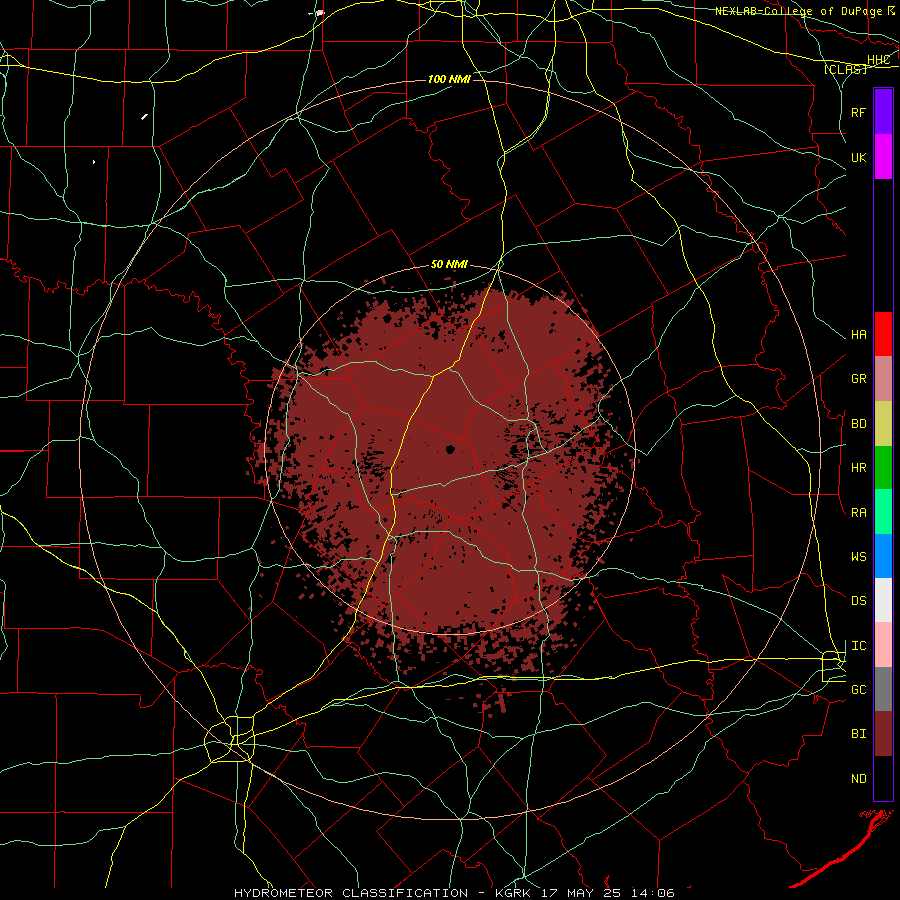Image resolution: width=900 pixels, height=900 pixels.
Task: Click the 50 NMI range ring label
Action: (449, 264)
